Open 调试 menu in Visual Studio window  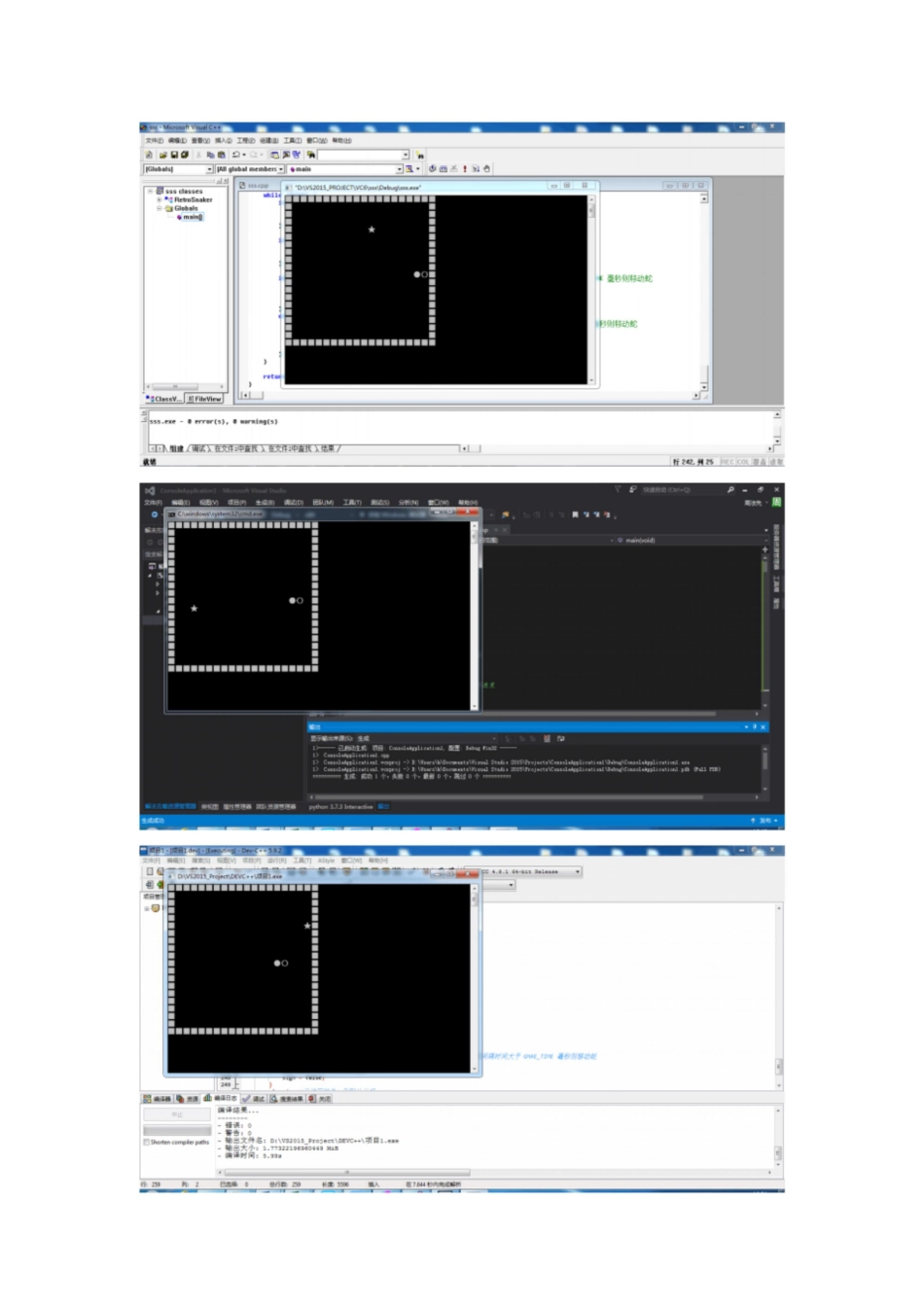coord(294,502)
